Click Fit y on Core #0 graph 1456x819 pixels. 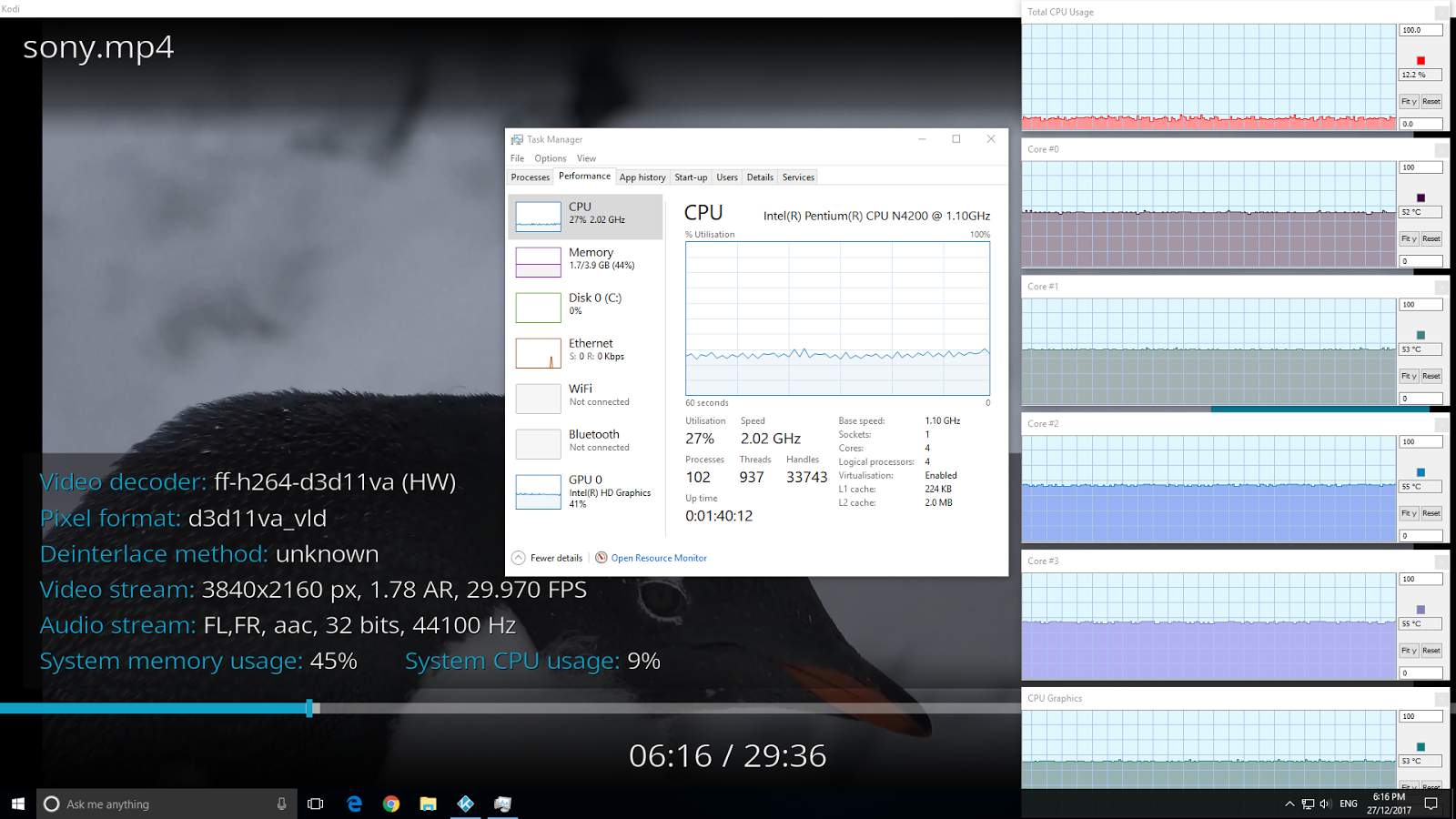click(1409, 239)
